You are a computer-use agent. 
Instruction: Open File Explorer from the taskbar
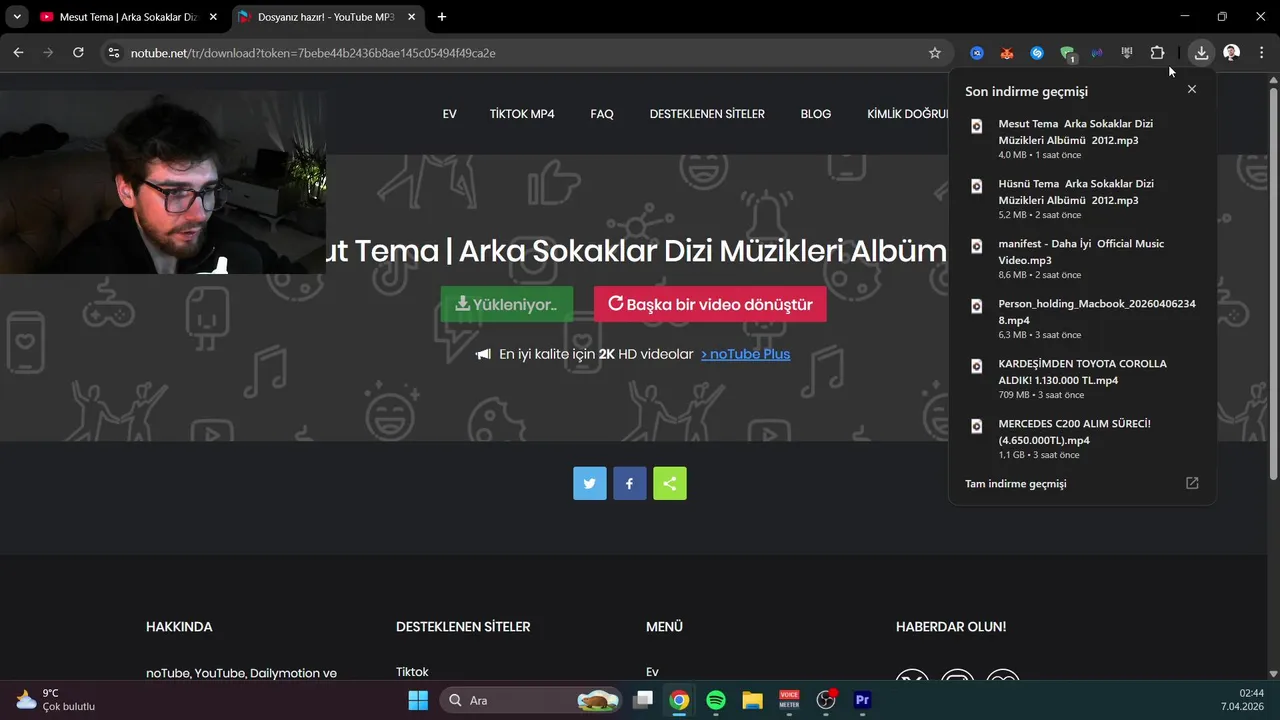point(752,700)
